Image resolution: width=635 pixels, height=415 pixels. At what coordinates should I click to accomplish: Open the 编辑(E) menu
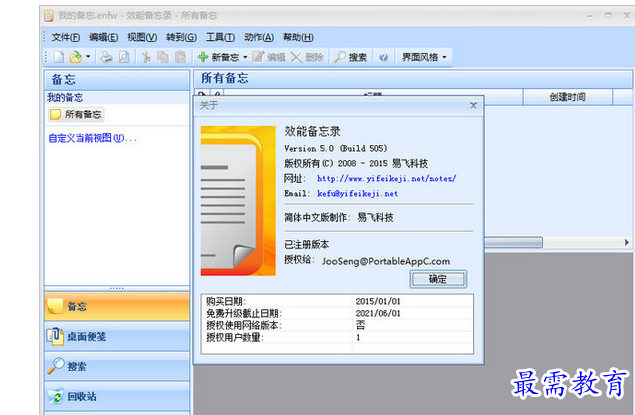coord(103,37)
